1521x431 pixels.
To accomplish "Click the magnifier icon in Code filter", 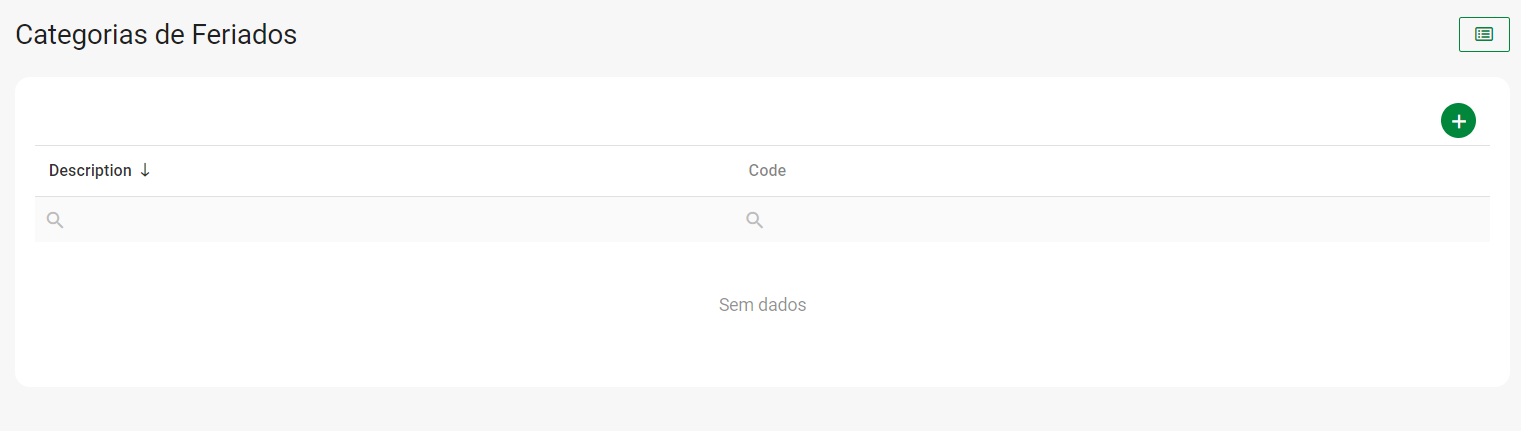I will [755, 220].
